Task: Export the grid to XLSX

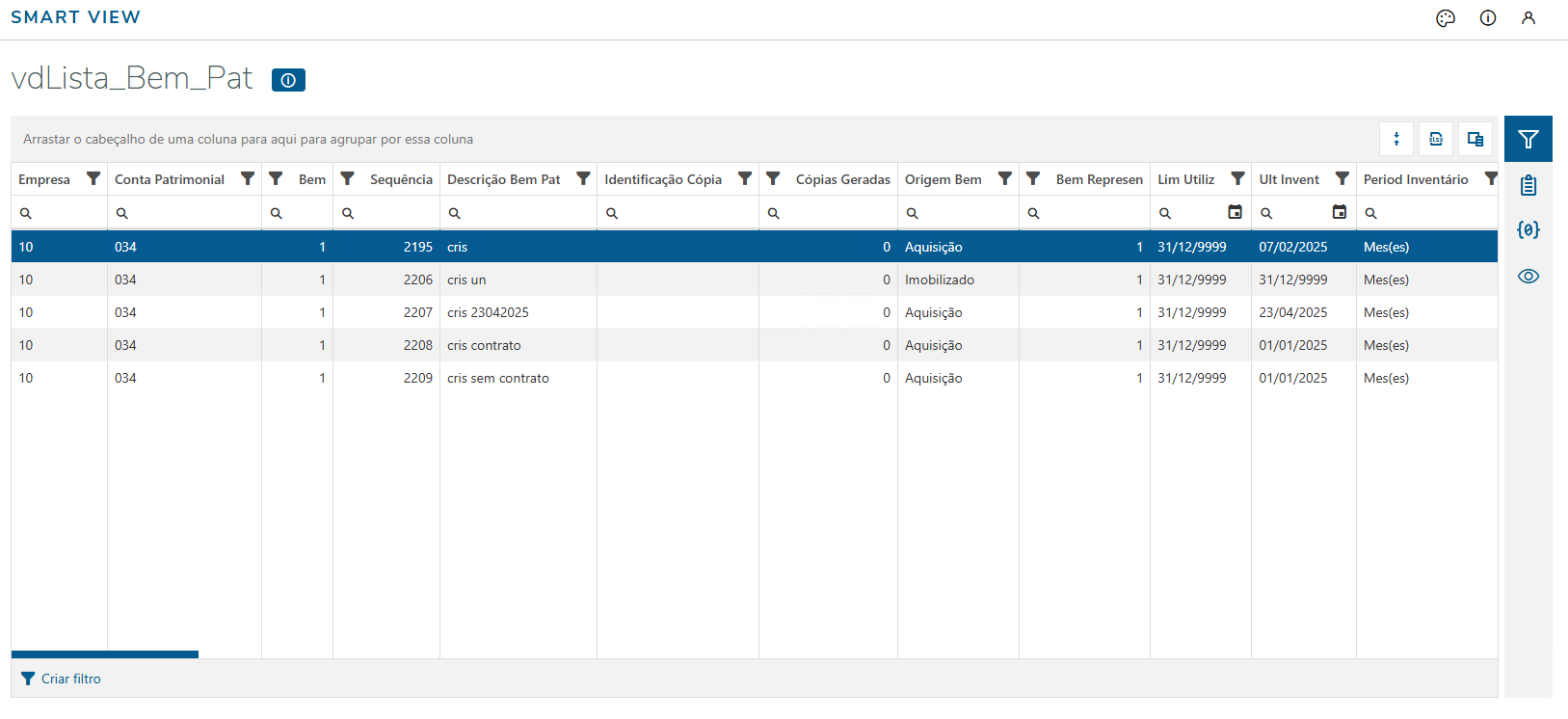Action: 1436,139
